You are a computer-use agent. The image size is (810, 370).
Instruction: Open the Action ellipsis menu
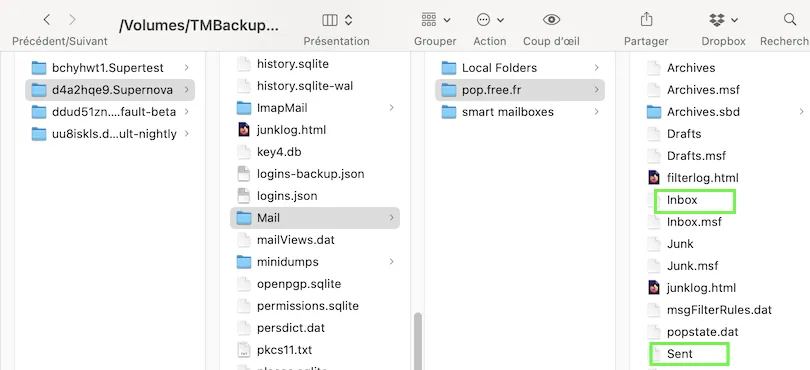(490, 20)
